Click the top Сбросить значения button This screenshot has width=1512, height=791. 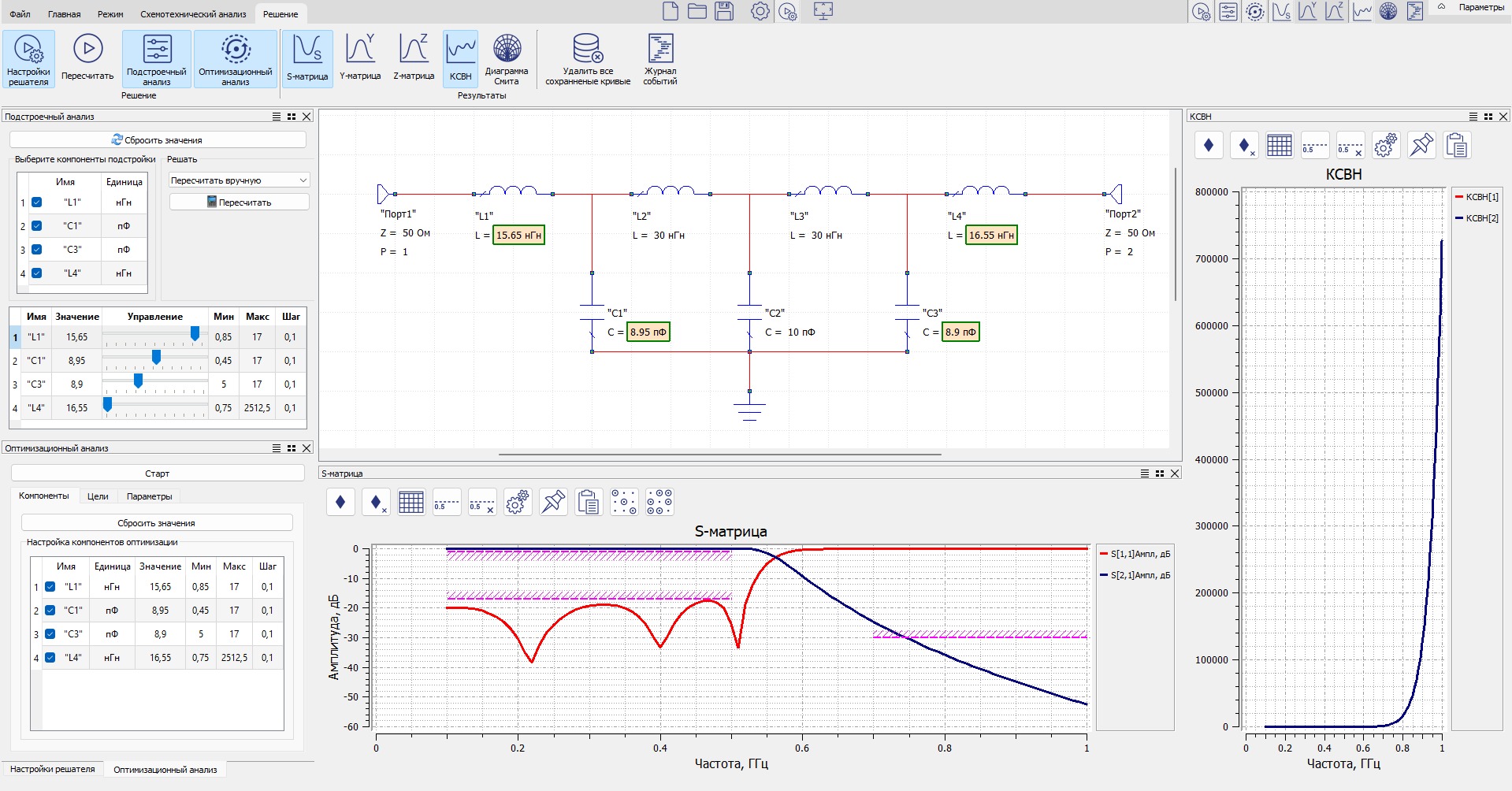pos(158,140)
